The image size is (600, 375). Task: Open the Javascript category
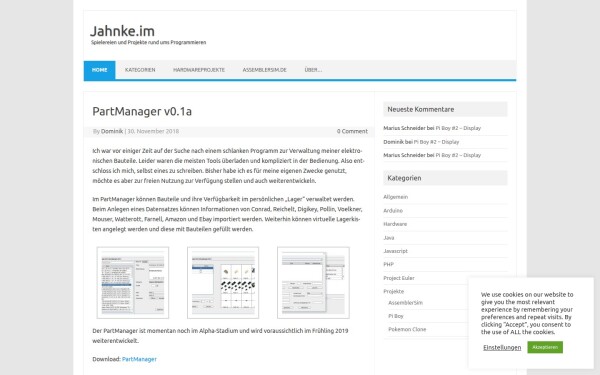pos(395,251)
